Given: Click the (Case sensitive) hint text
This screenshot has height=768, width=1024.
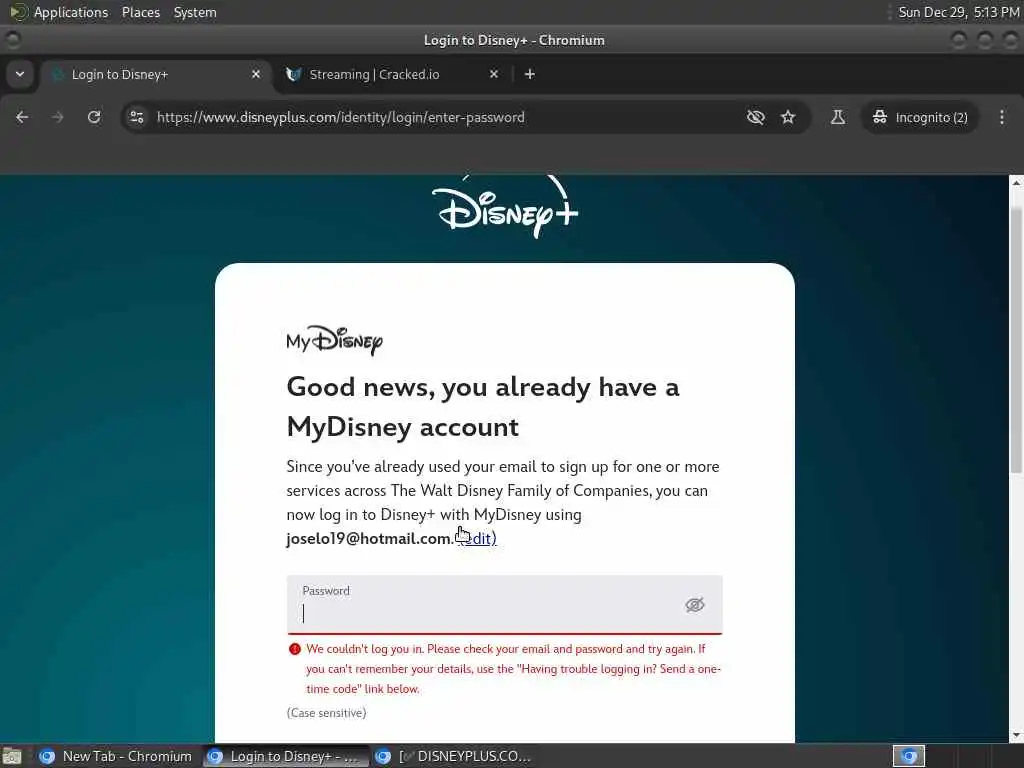Looking at the screenshot, I should [x=327, y=713].
